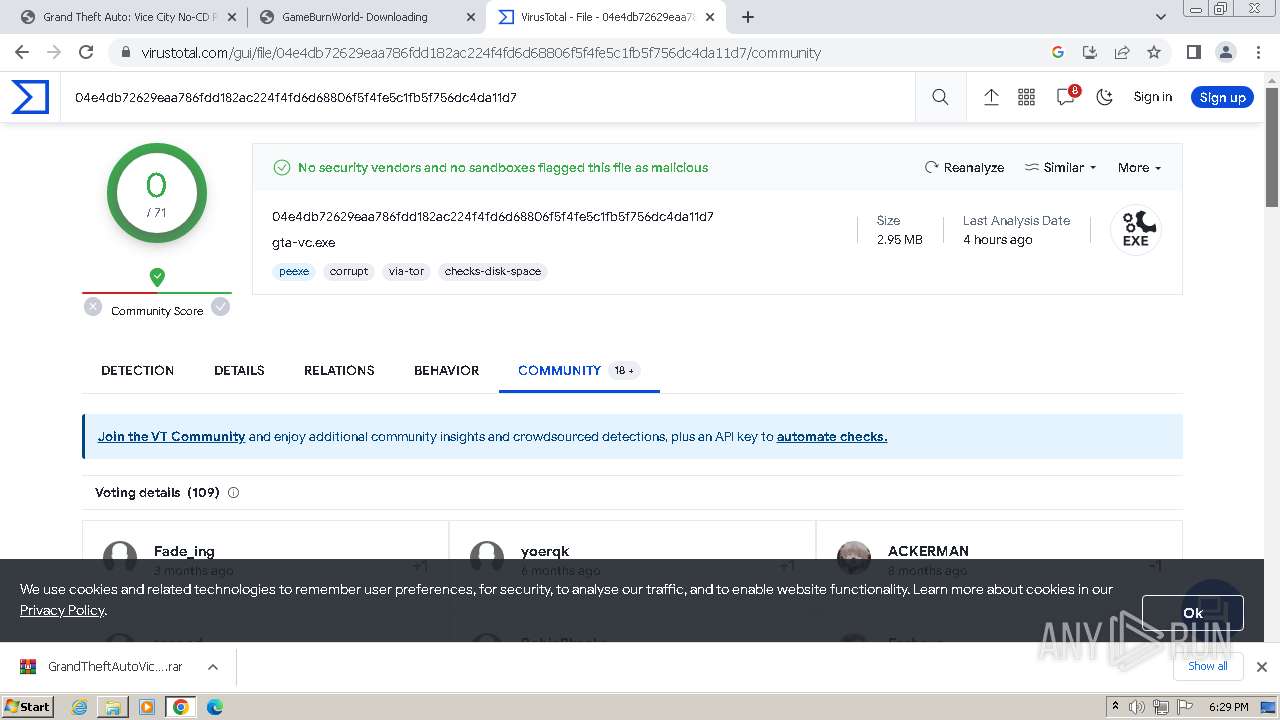Image resolution: width=1280 pixels, height=720 pixels.
Task: Click Show all downloads button
Action: [x=1207, y=666]
